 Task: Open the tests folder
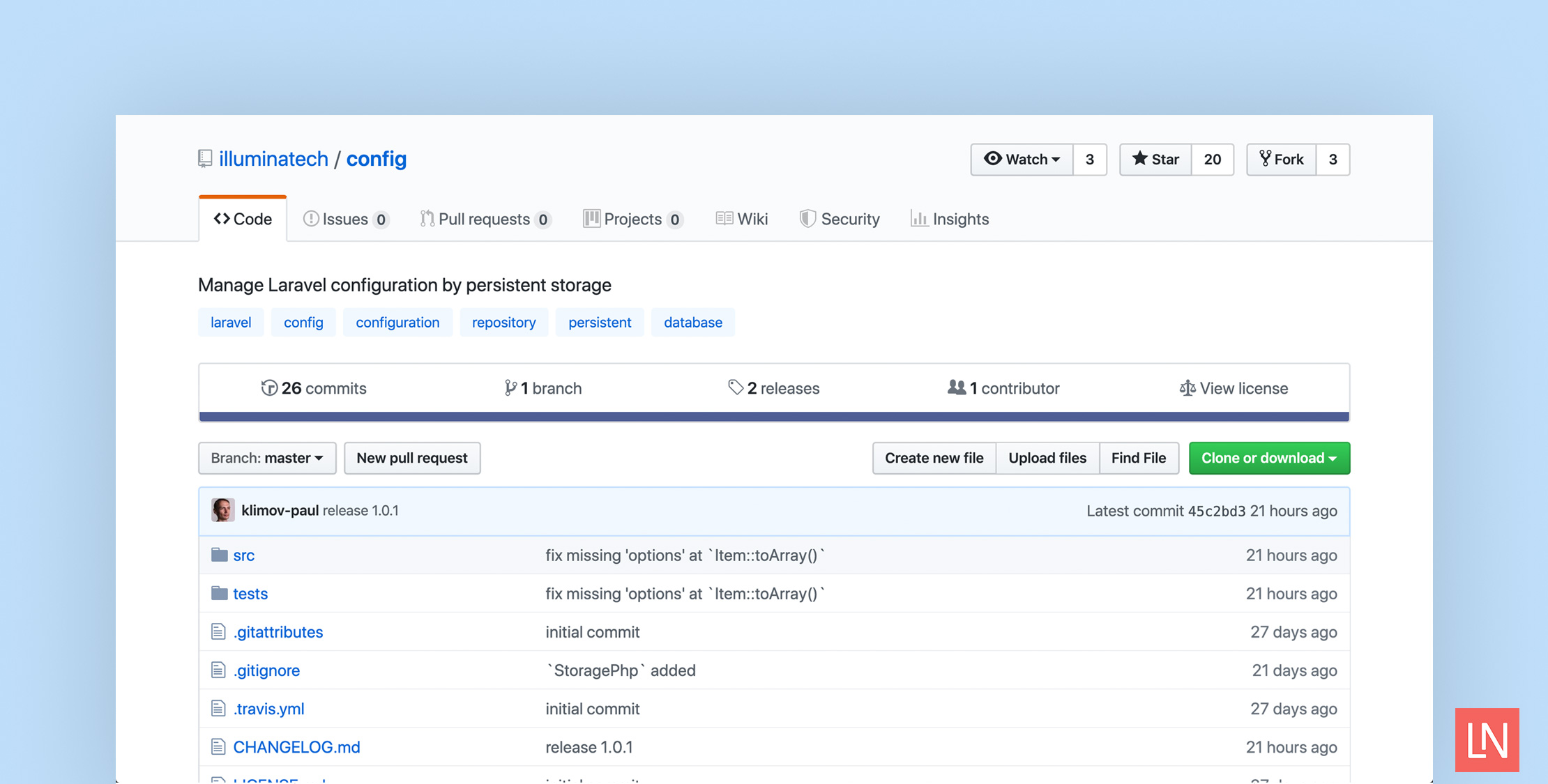click(x=250, y=594)
